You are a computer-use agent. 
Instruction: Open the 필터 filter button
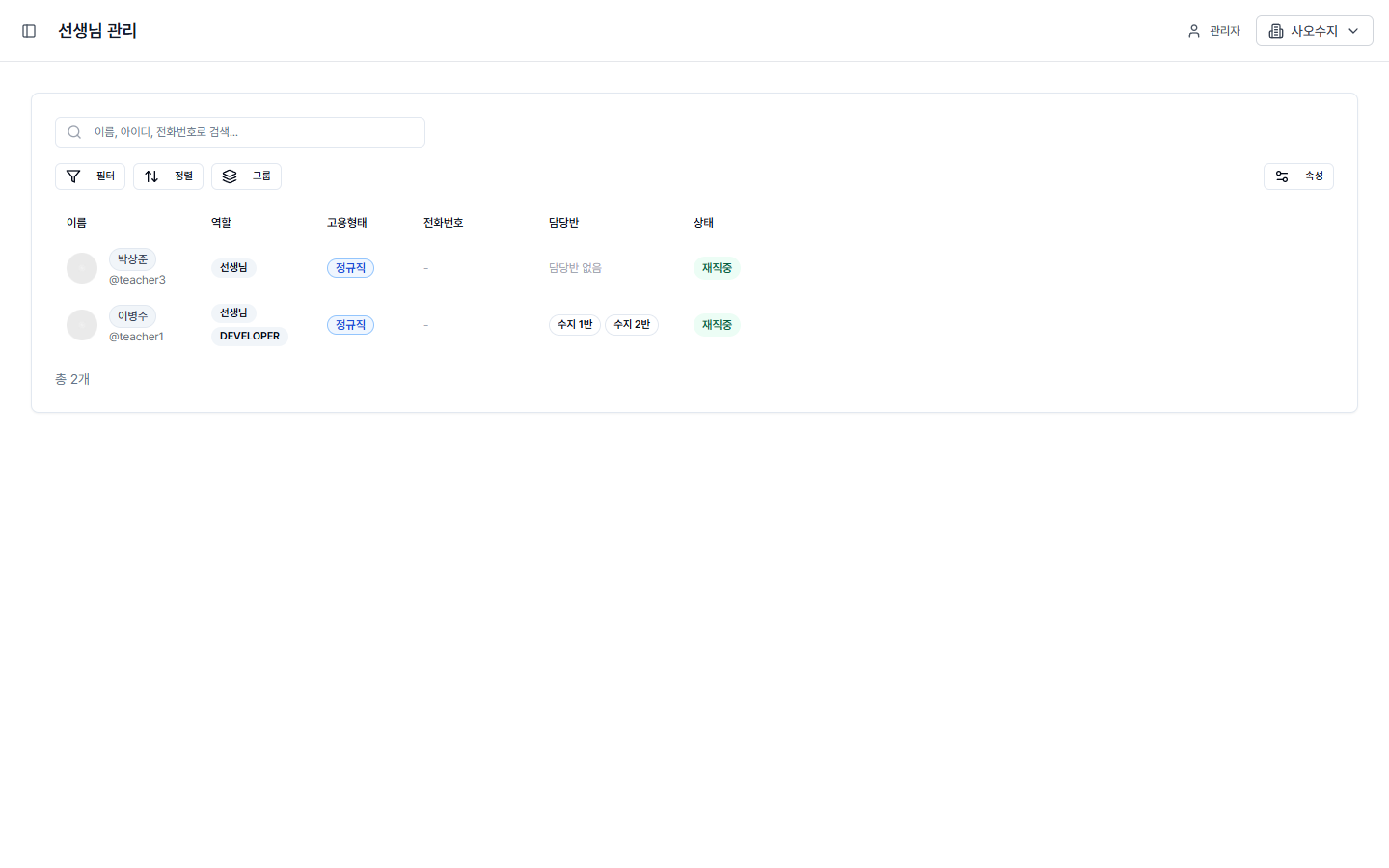(x=90, y=176)
